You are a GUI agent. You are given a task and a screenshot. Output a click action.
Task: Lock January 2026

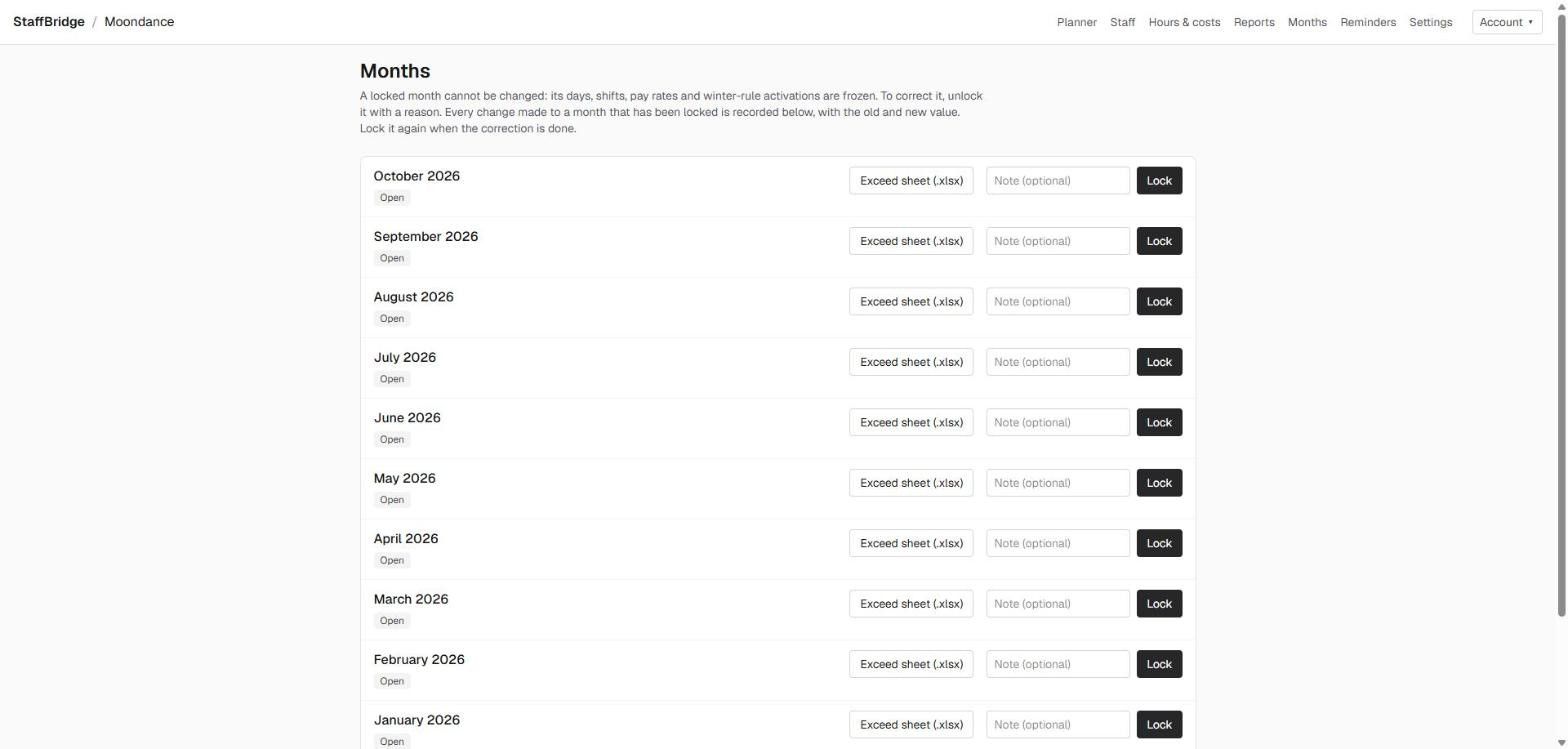pyautogui.click(x=1159, y=725)
